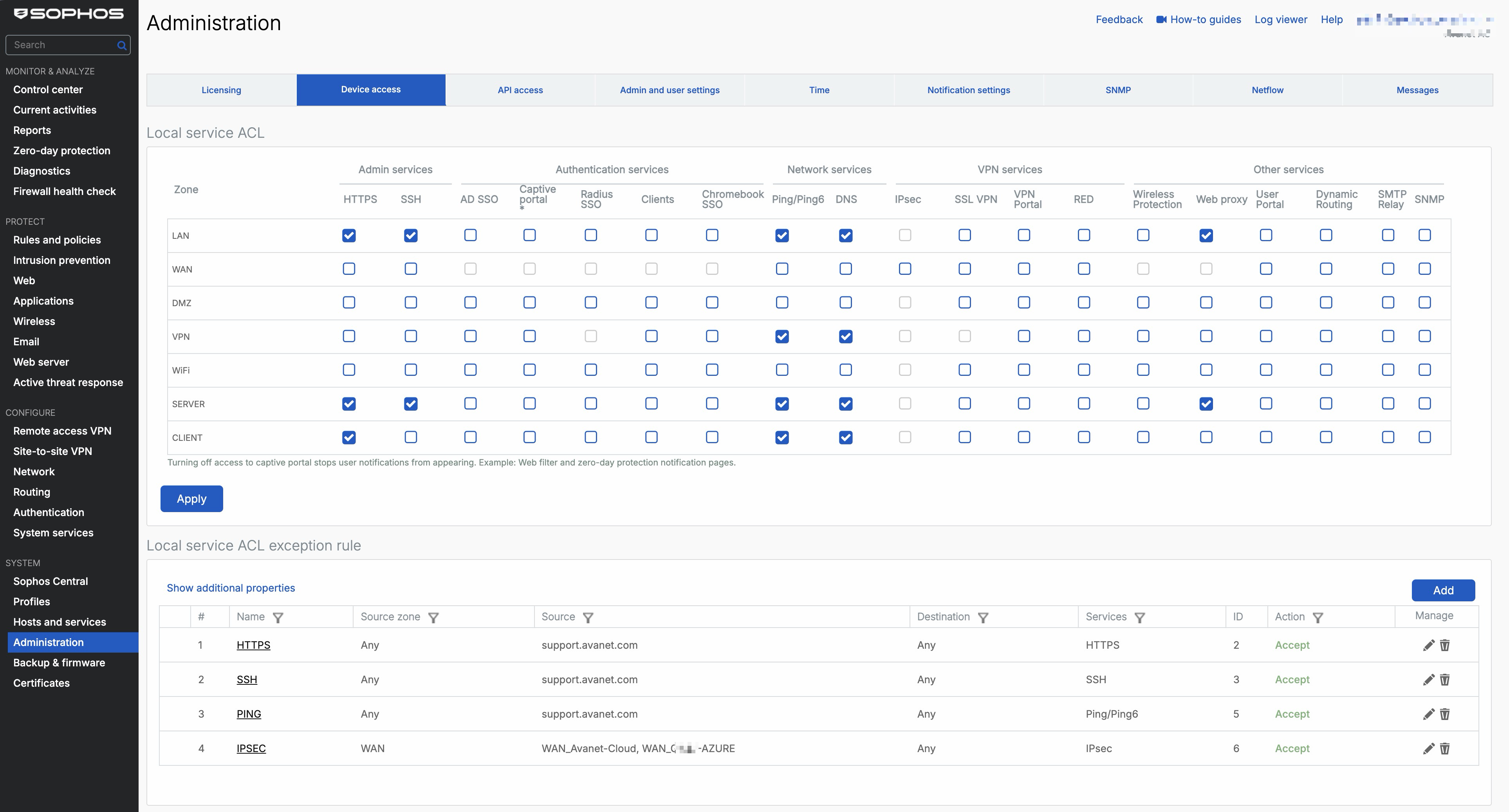Image resolution: width=1509 pixels, height=812 pixels.
Task: Click the How-to guides video camera icon
Action: tap(1161, 19)
